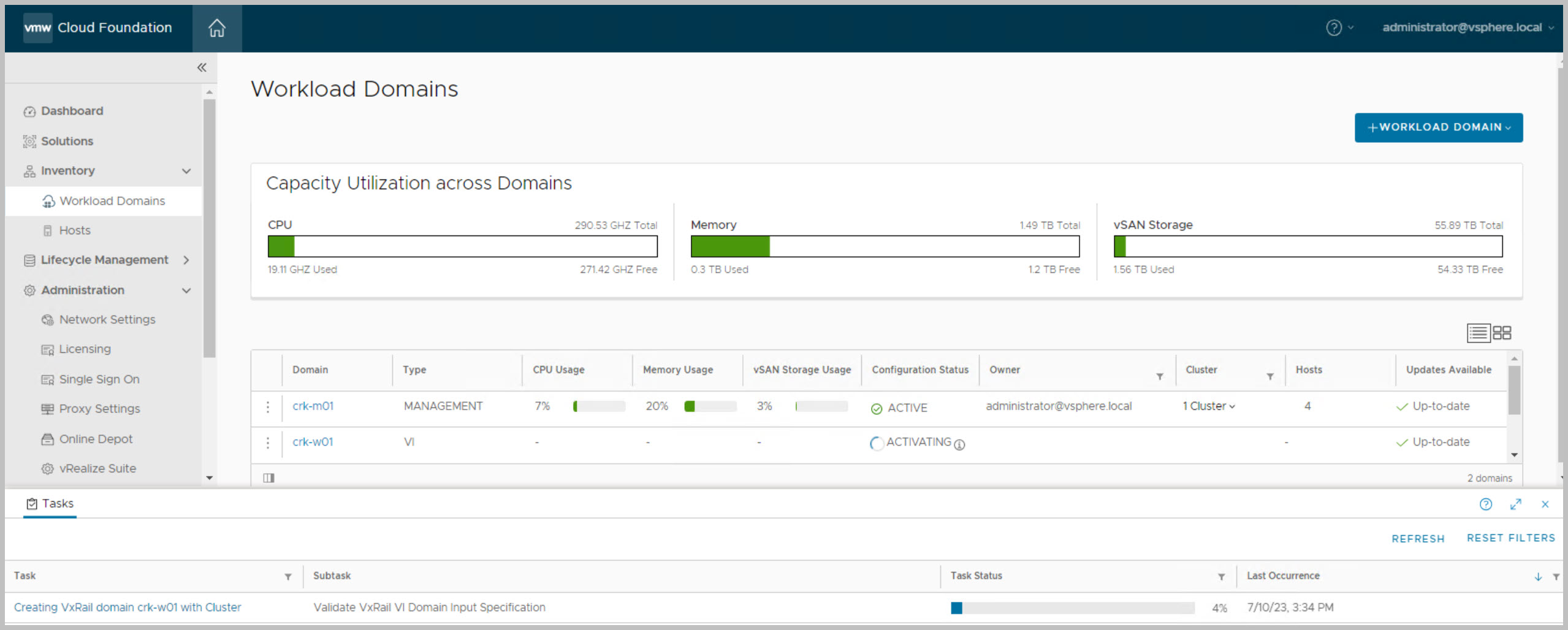
Task: Go to Licensing under Administration
Action: click(x=85, y=349)
